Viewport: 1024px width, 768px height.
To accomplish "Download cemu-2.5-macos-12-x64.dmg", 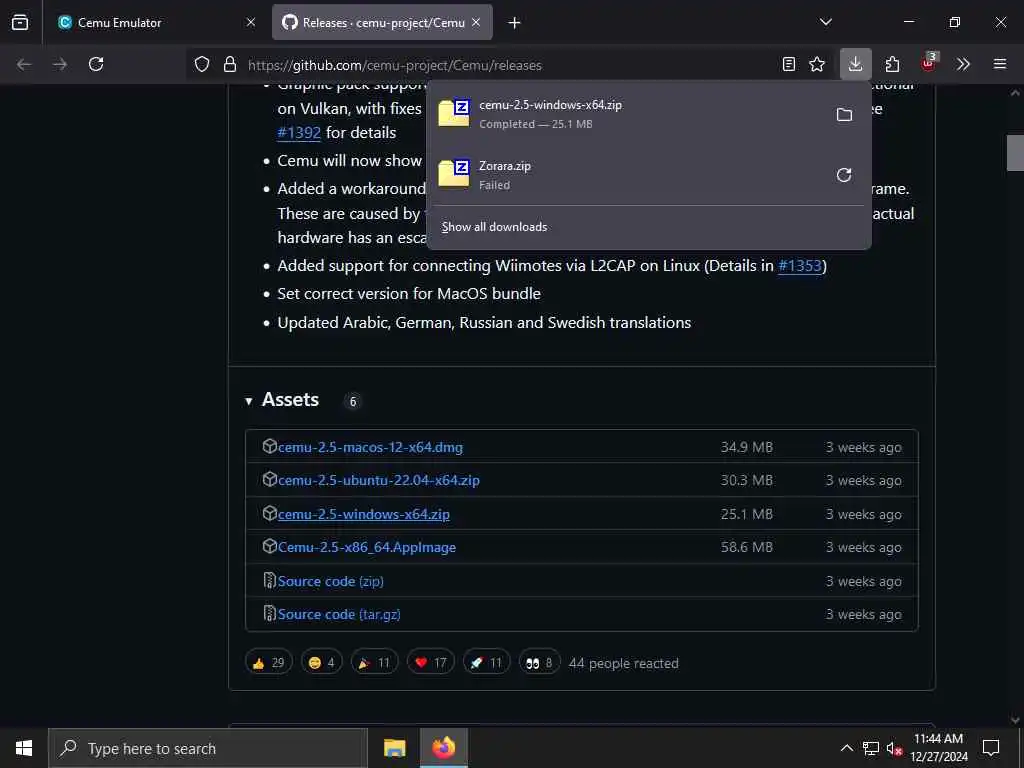I will (x=370, y=447).
